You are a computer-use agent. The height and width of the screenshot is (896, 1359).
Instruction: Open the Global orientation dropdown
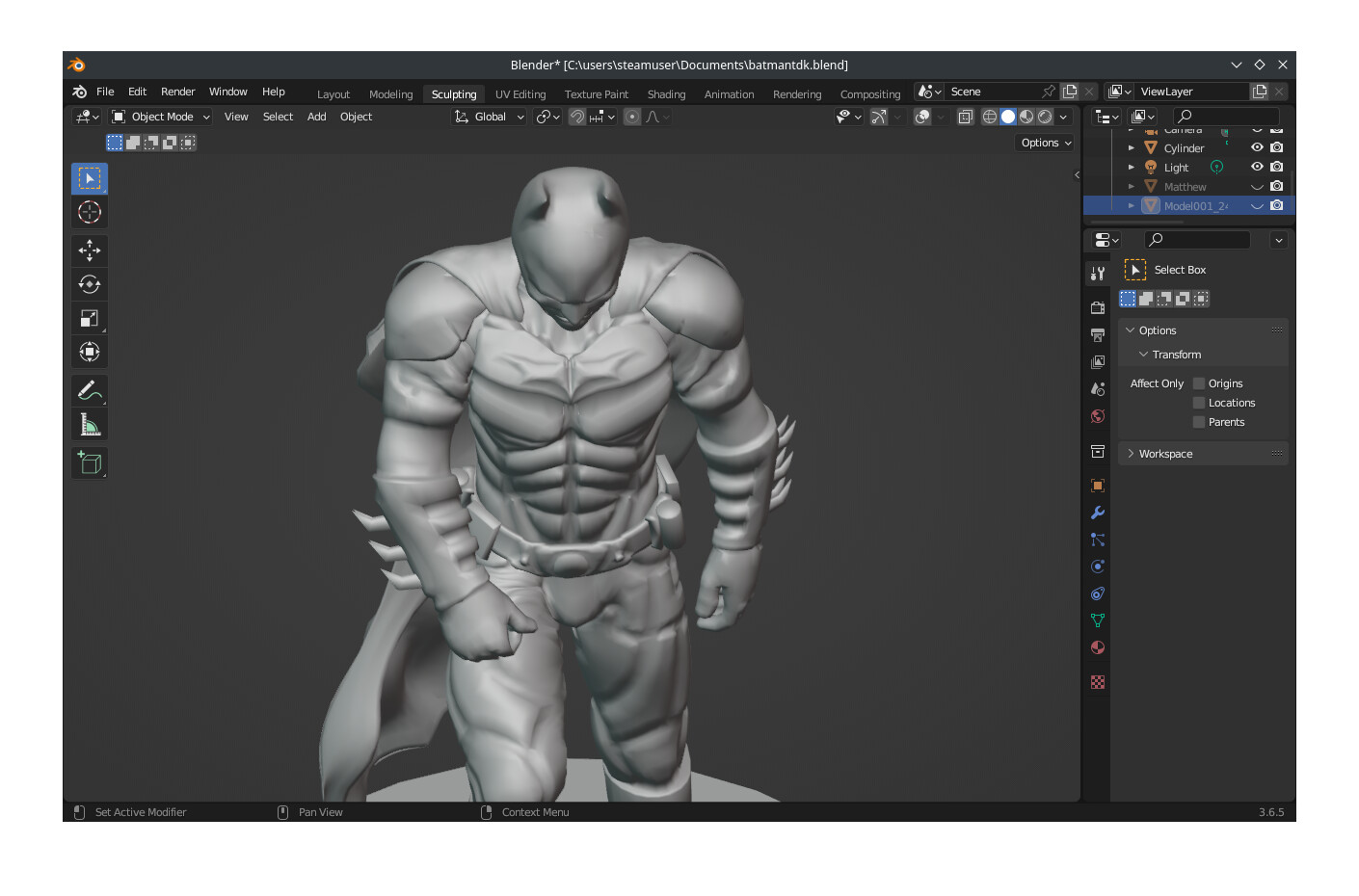490,117
